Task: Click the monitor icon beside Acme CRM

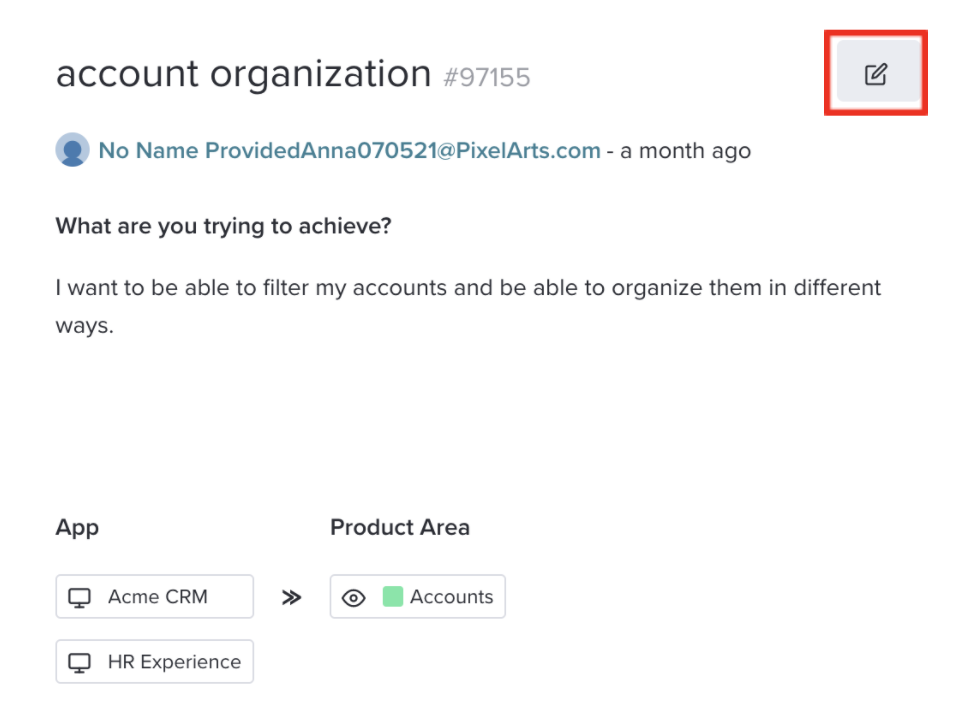Action: (79, 597)
